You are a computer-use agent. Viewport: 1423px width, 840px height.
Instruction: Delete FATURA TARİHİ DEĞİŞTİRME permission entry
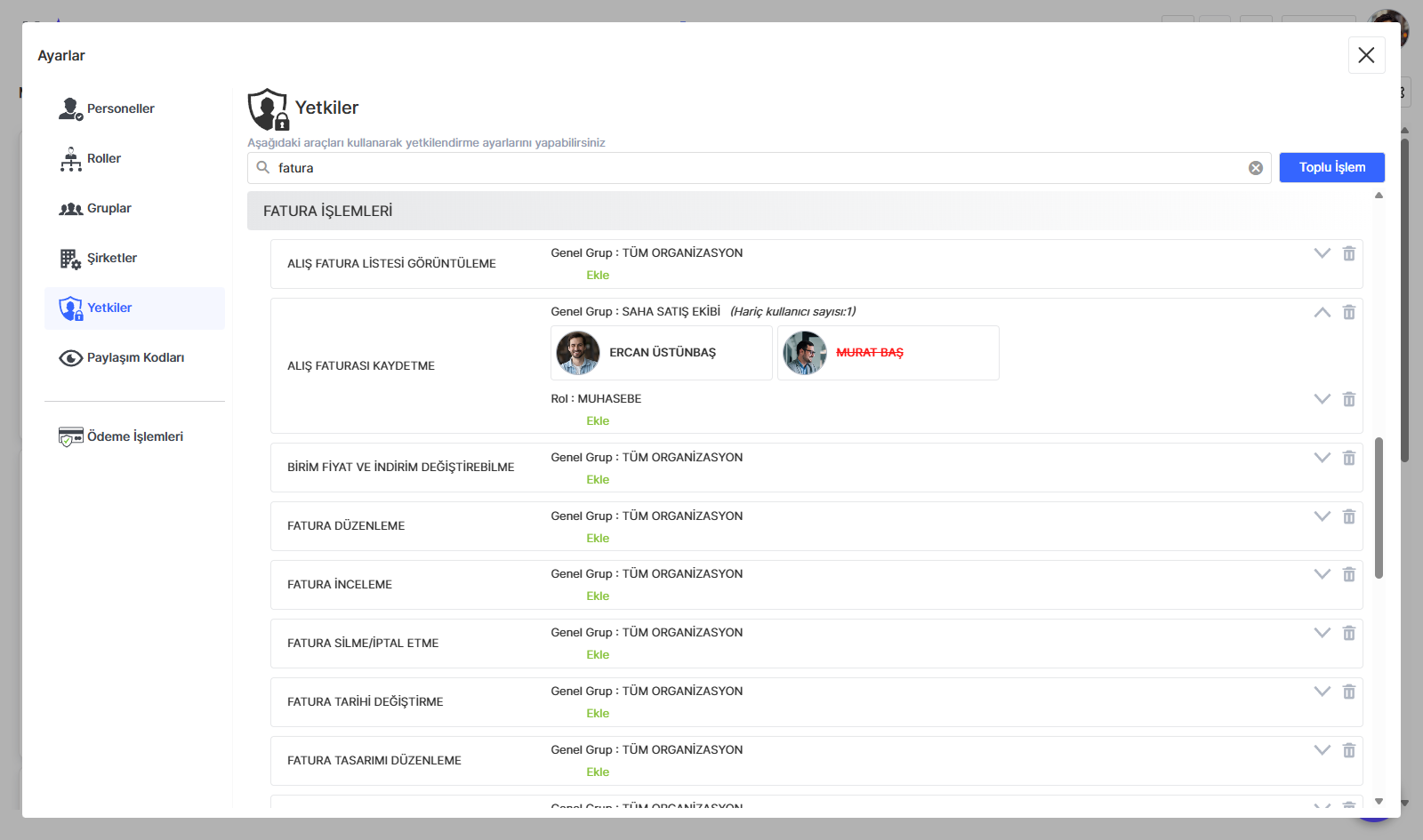(x=1348, y=692)
